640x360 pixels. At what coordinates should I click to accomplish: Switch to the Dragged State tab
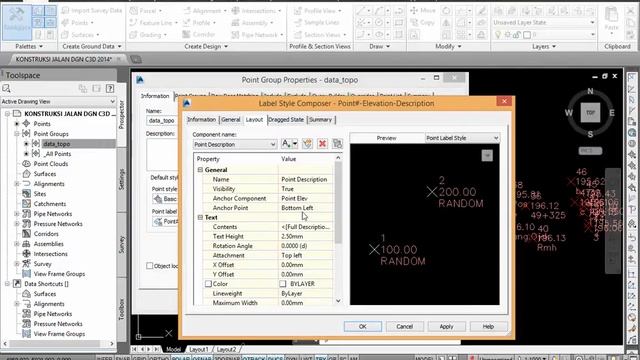286,120
